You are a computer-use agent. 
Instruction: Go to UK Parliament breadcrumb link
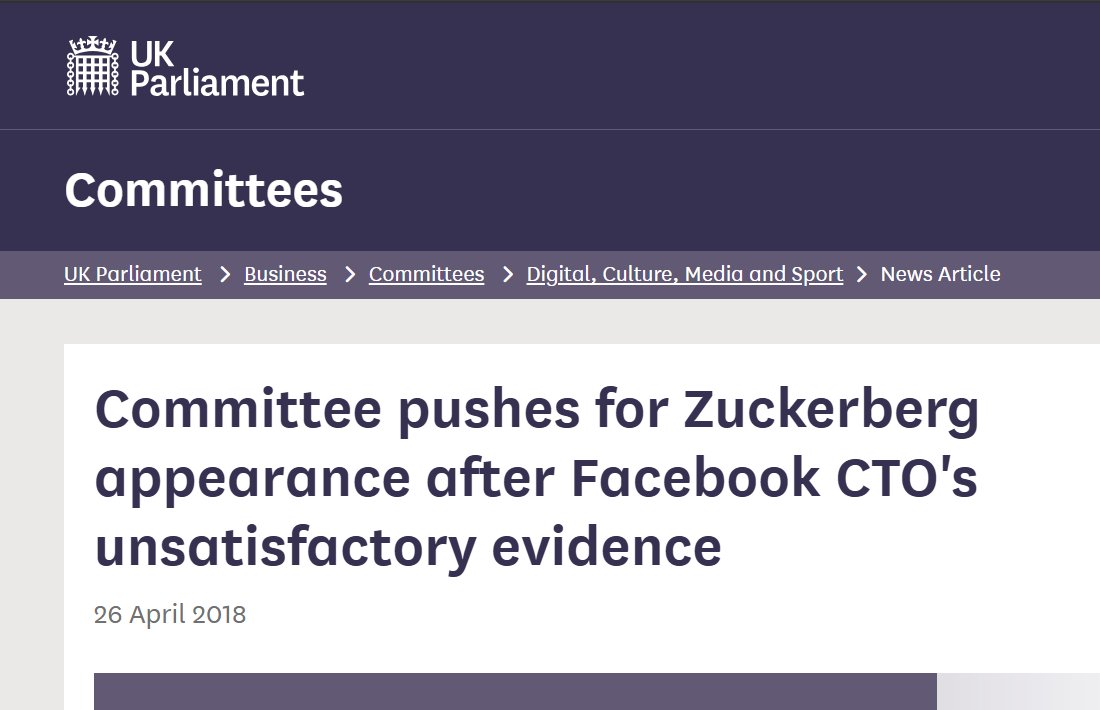[133, 274]
